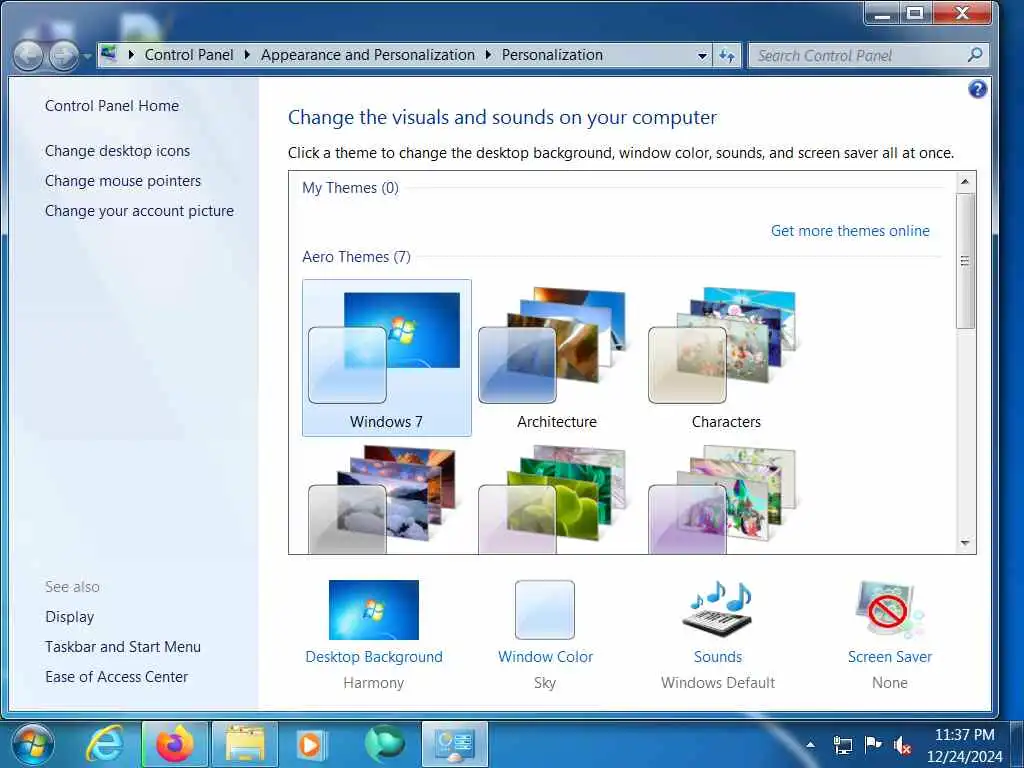Open the blue Help question mark
The image size is (1024, 768).
click(x=978, y=89)
